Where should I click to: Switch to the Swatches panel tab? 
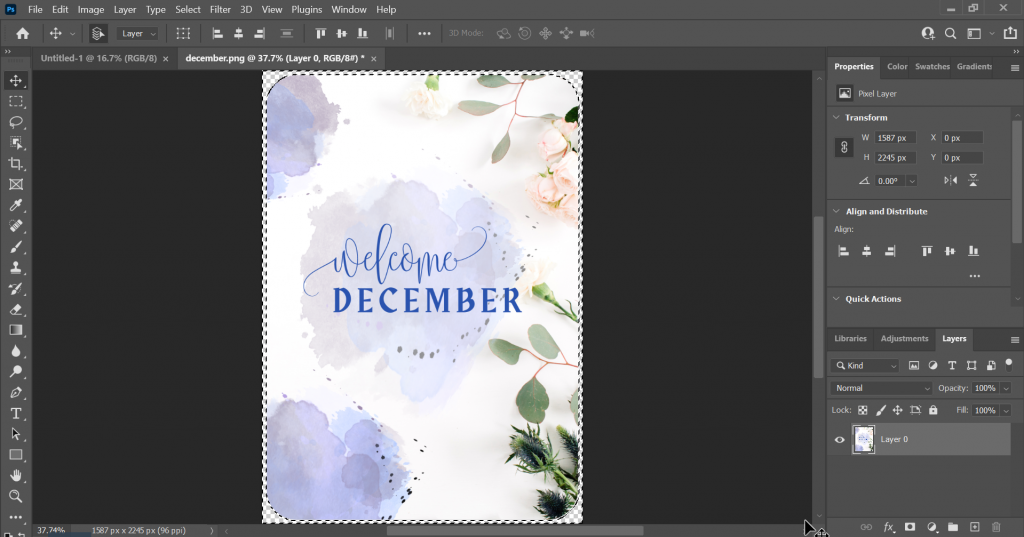coord(932,67)
